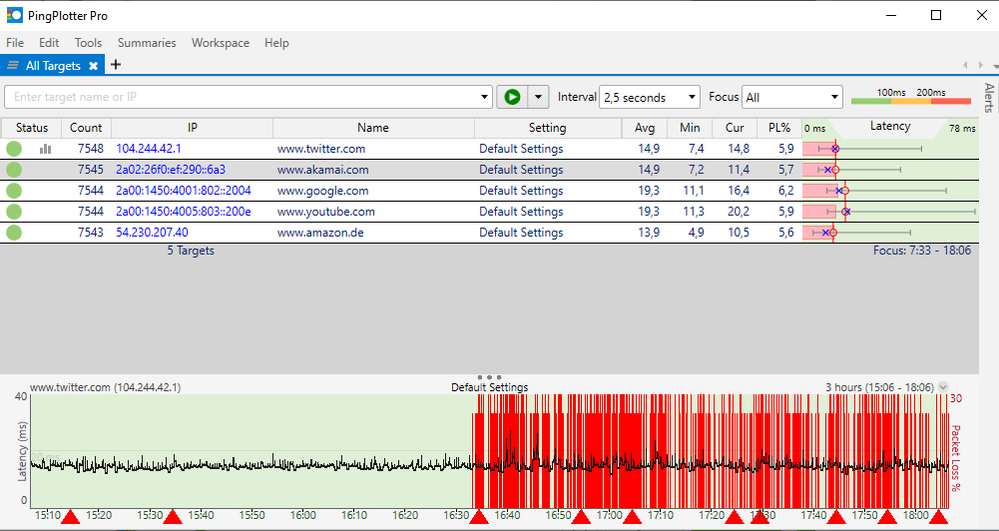Click green status circle for www.twitter.com

point(14,149)
